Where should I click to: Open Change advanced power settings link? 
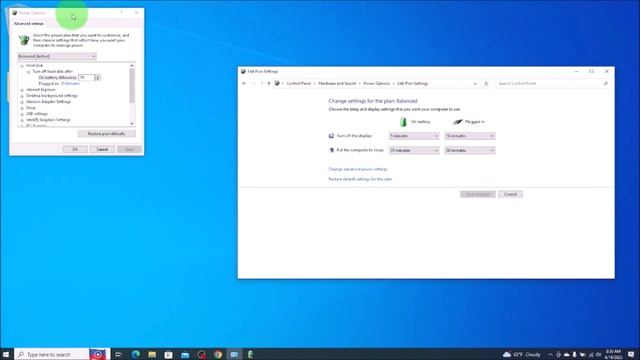(x=358, y=169)
